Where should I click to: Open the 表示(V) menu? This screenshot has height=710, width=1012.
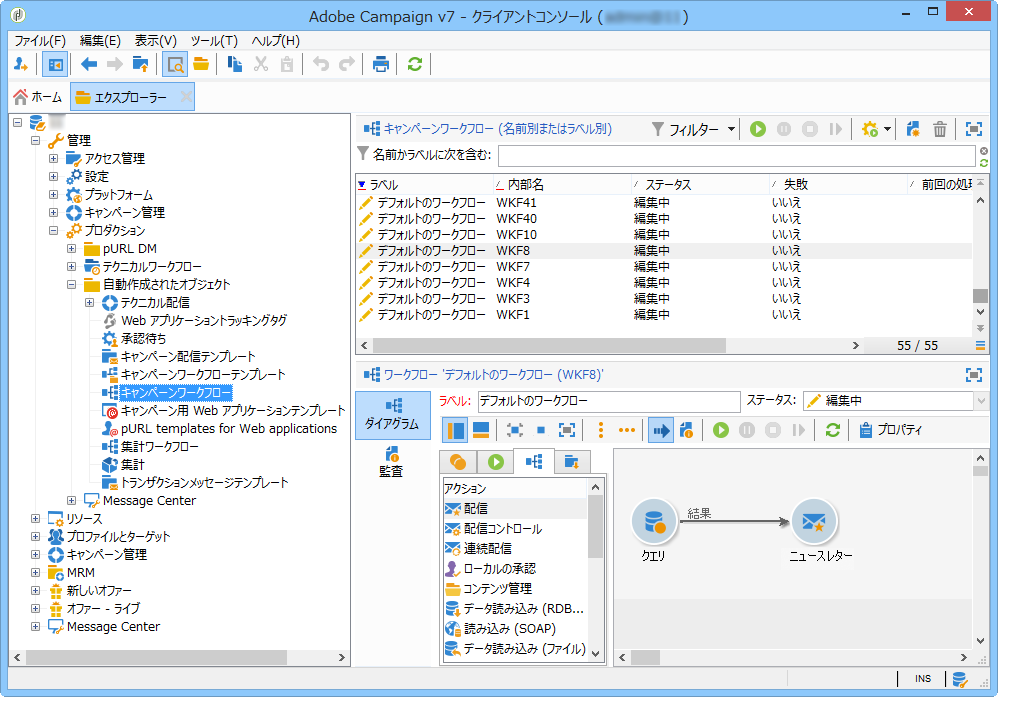point(156,41)
